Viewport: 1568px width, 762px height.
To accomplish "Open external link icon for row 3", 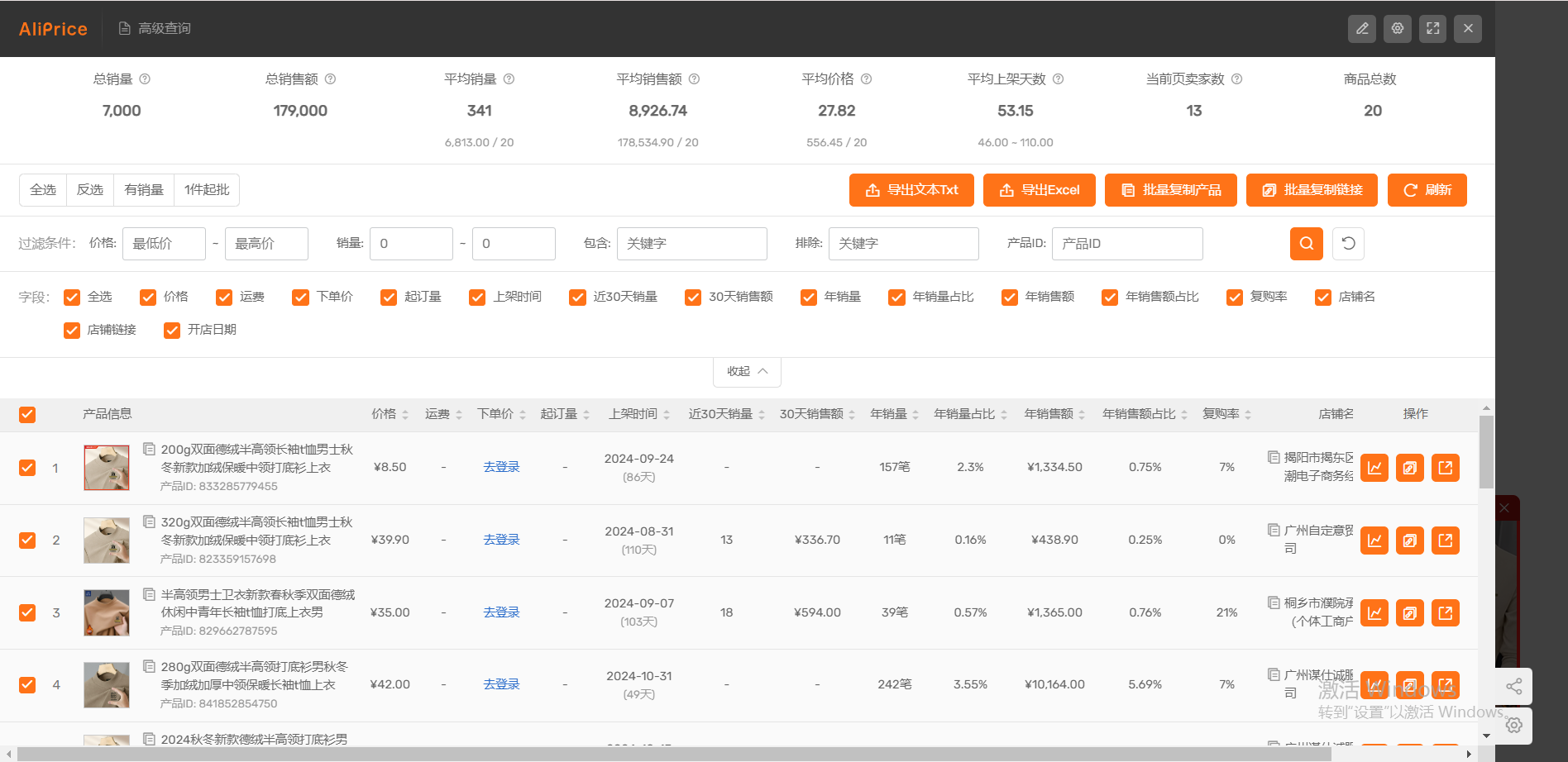I will pyautogui.click(x=1446, y=613).
